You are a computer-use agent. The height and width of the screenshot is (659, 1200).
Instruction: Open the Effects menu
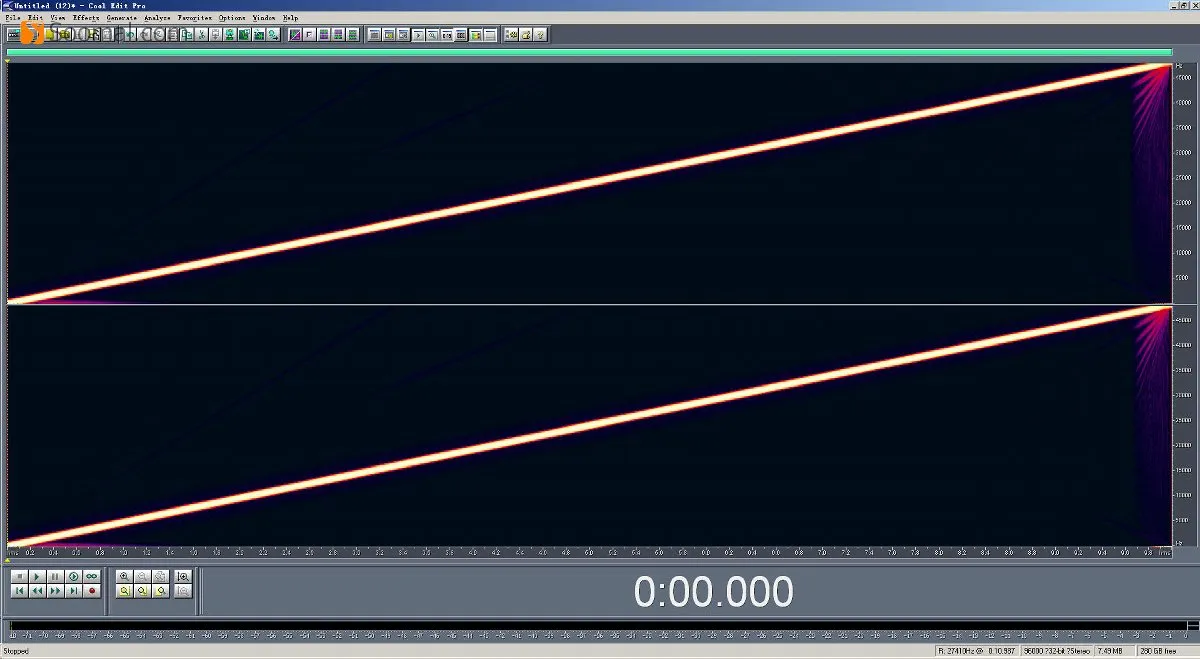pos(86,18)
